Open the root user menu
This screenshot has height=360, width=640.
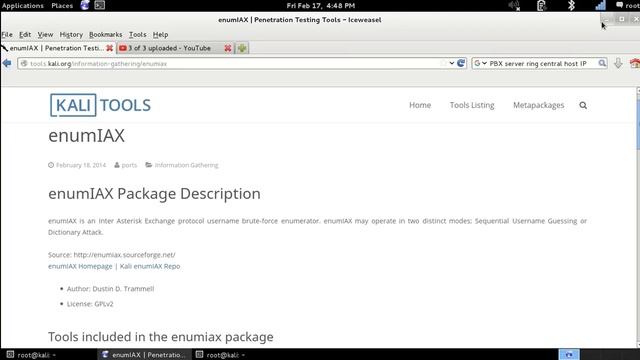pos(628,6)
